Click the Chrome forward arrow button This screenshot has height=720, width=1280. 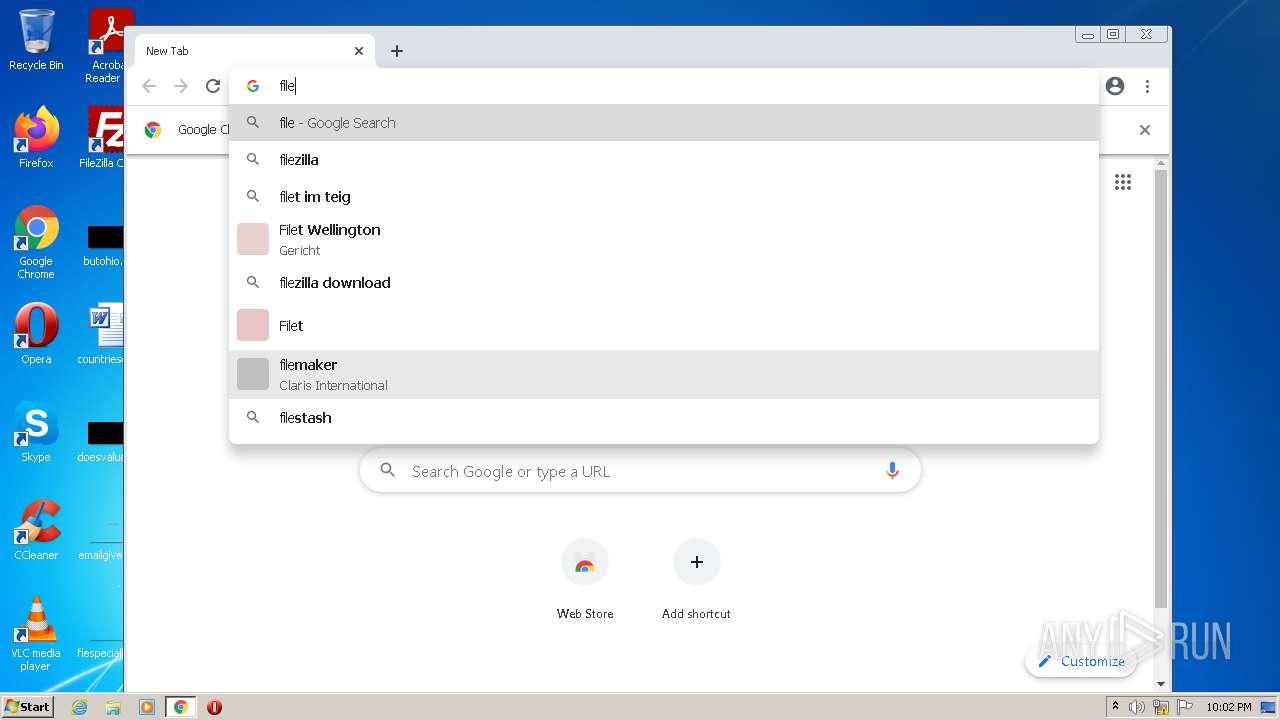click(x=181, y=86)
